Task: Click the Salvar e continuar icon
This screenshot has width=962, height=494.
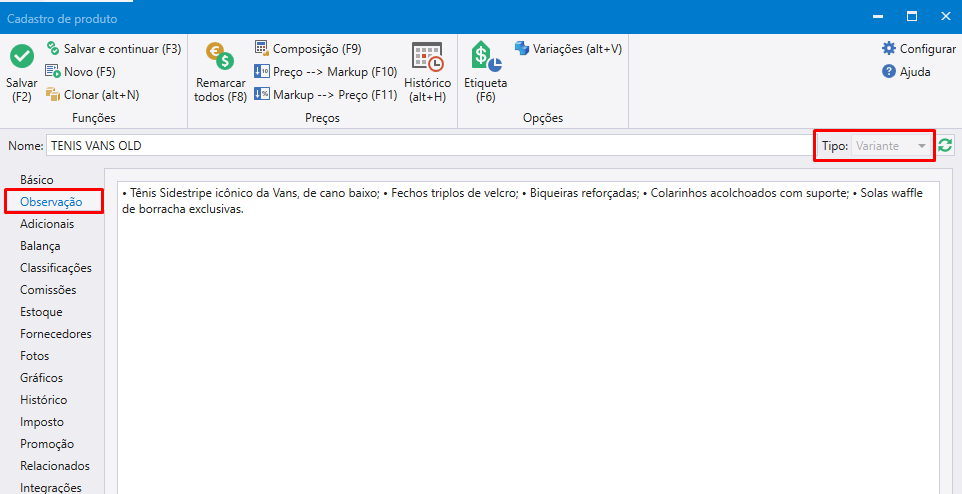Action: click(53, 48)
